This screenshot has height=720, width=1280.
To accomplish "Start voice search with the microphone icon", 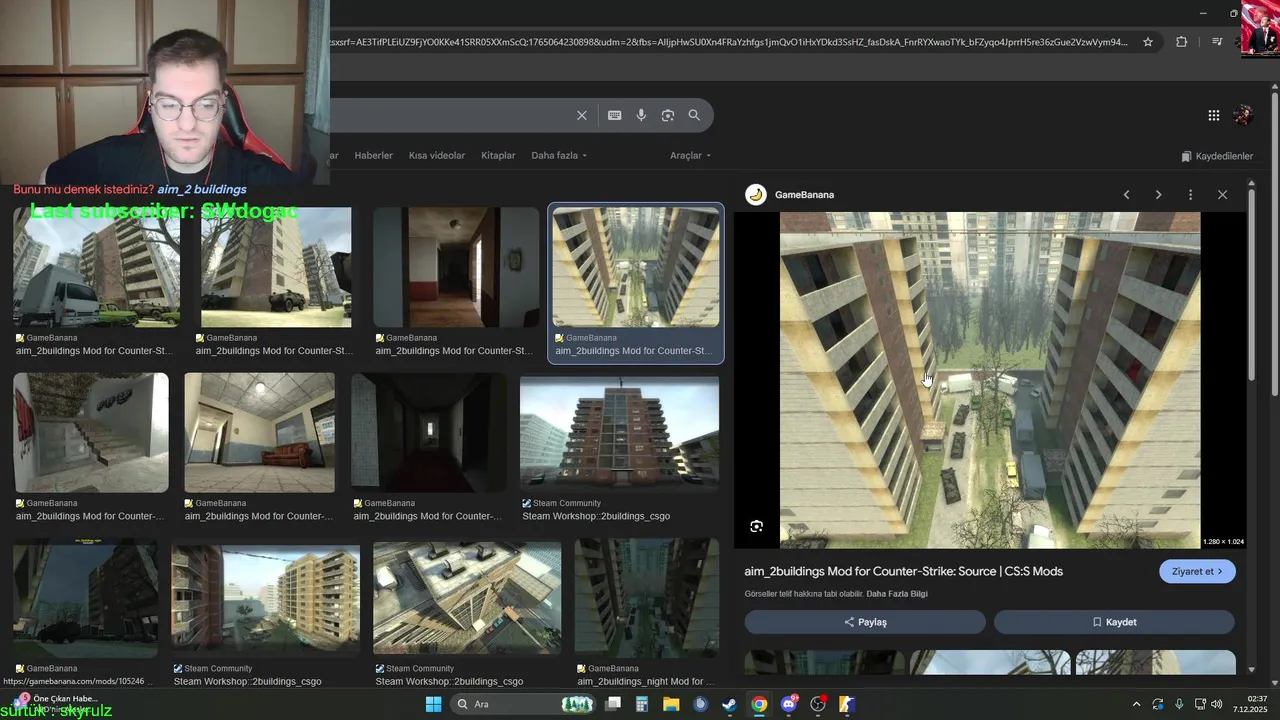I will pyautogui.click(x=641, y=115).
